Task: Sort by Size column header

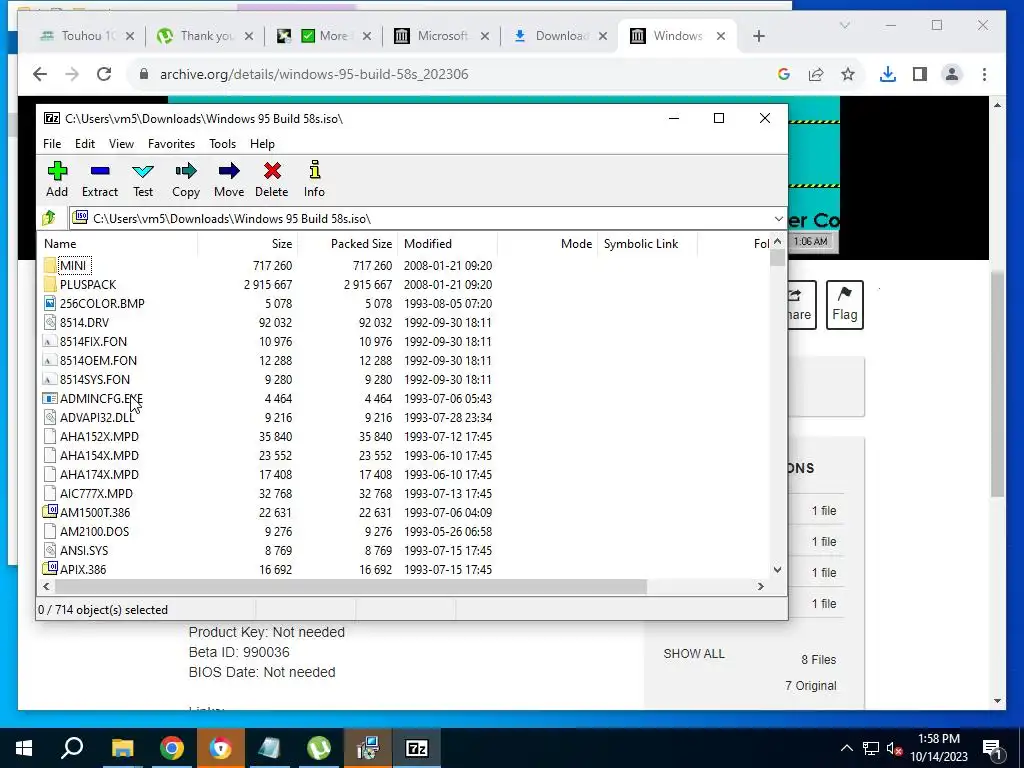Action: [x=248, y=244]
